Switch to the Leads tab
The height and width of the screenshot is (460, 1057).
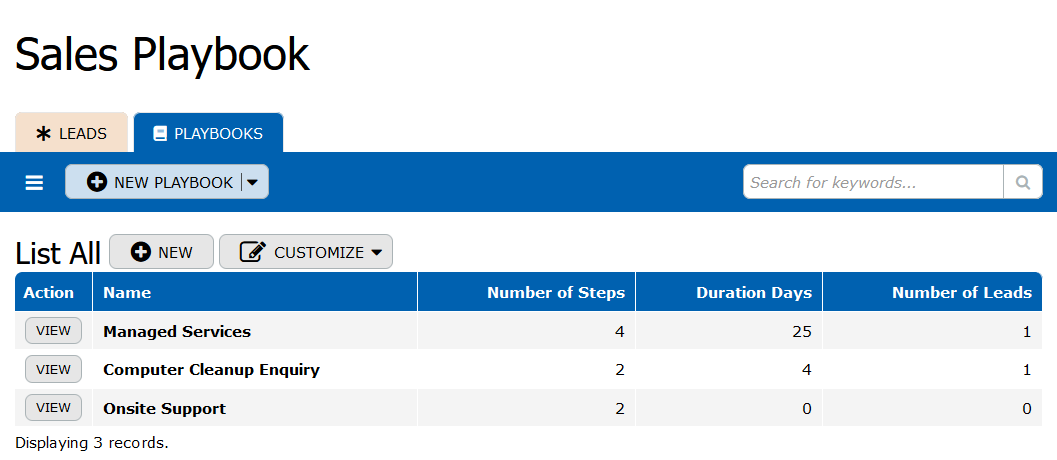coord(71,133)
